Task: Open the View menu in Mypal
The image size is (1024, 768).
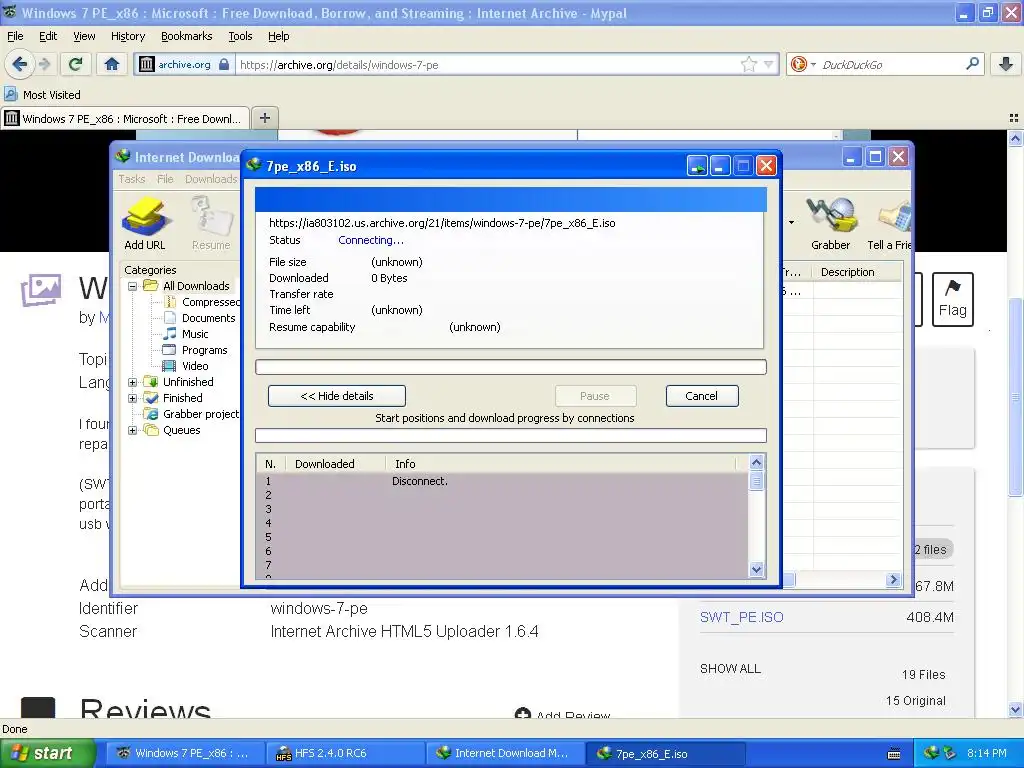Action: pos(84,36)
